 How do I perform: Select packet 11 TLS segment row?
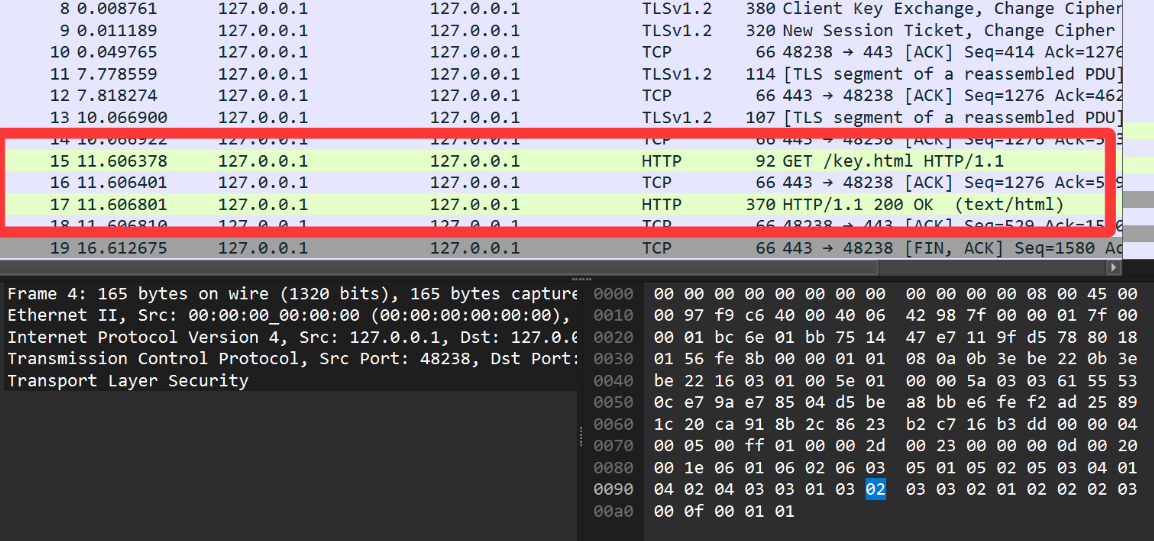coord(560,74)
